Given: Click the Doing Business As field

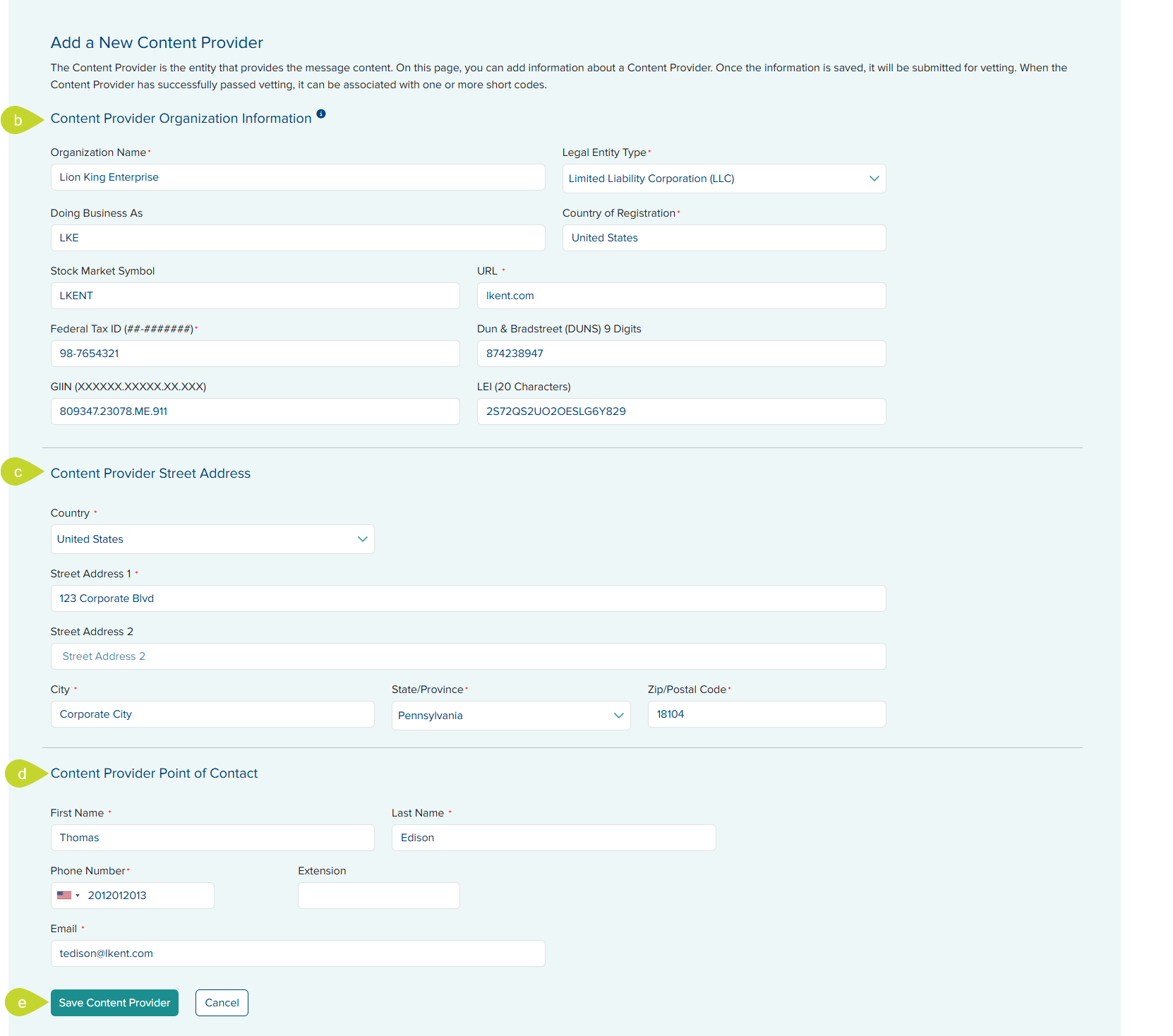Looking at the screenshot, I should point(298,238).
